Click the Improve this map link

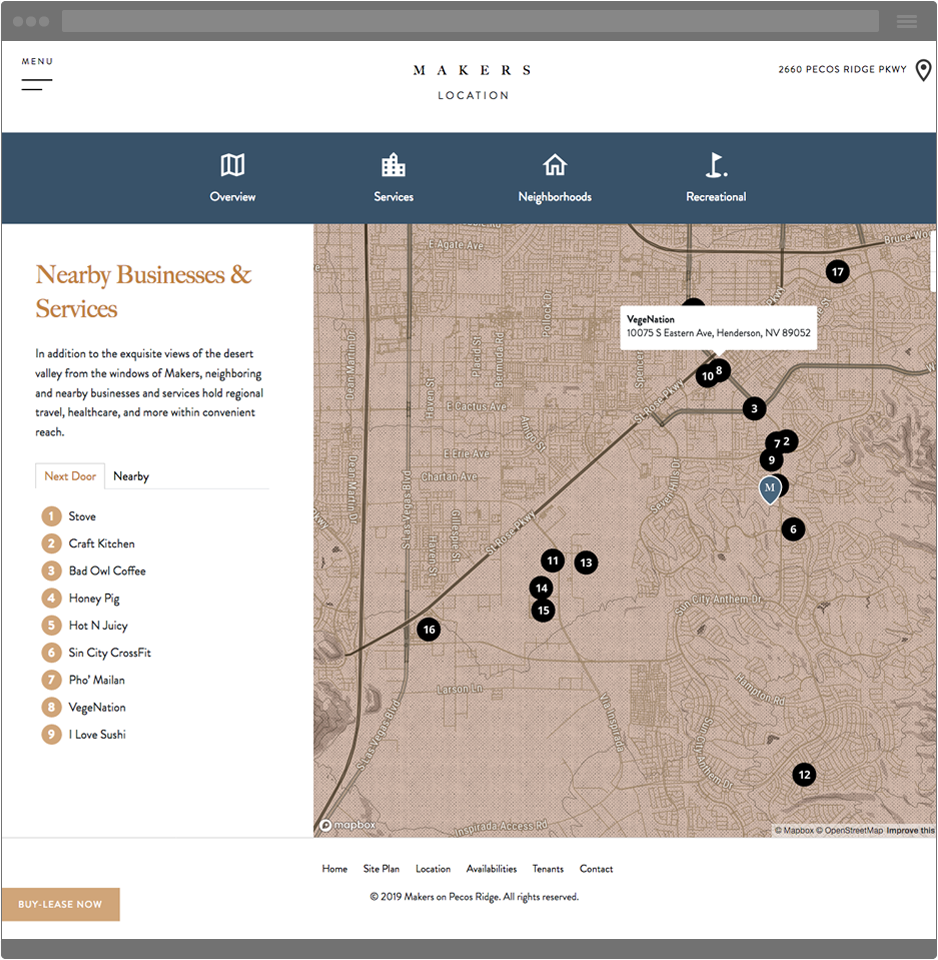tap(910, 830)
